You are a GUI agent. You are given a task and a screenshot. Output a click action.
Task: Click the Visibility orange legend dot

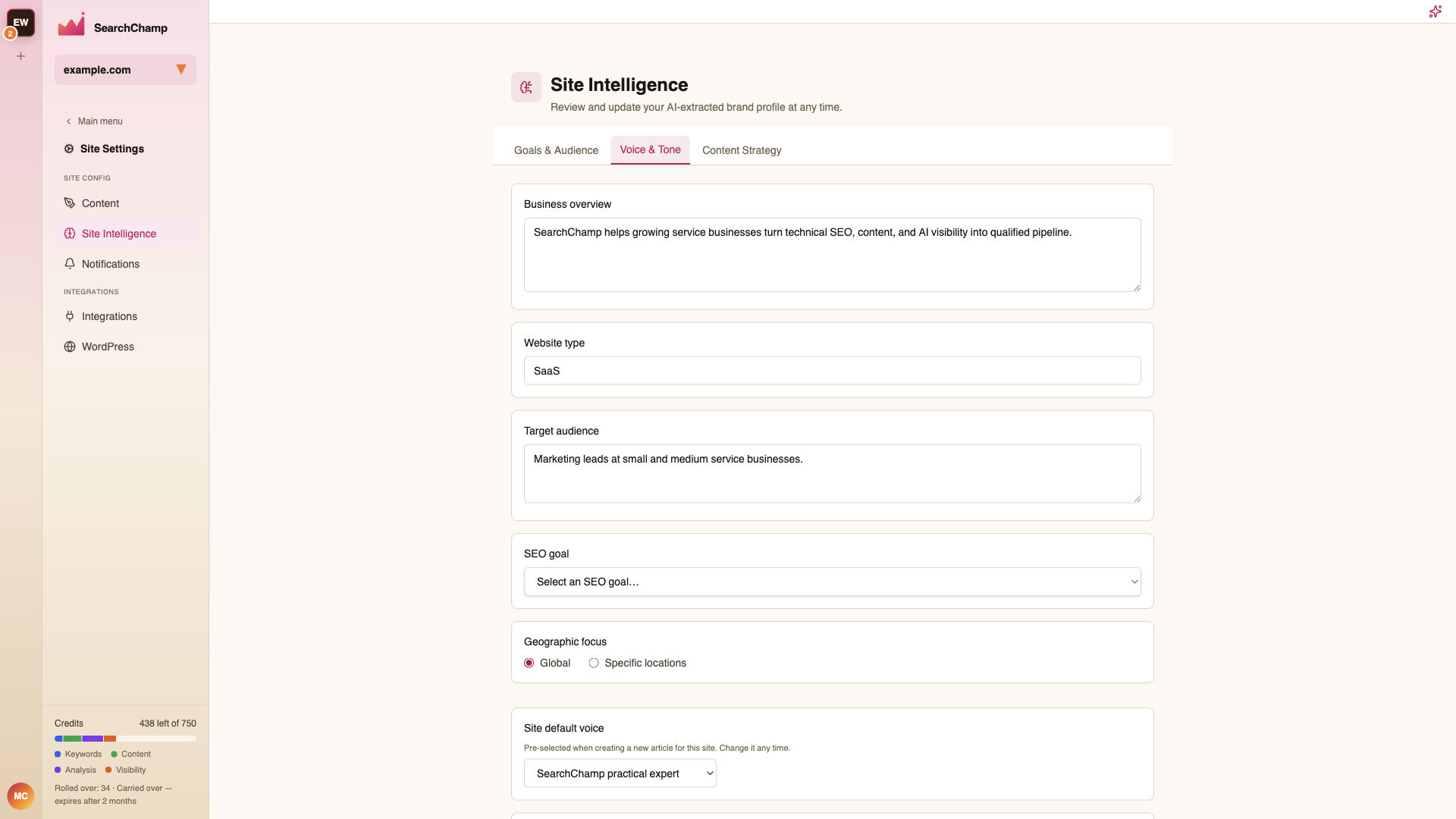click(108, 770)
